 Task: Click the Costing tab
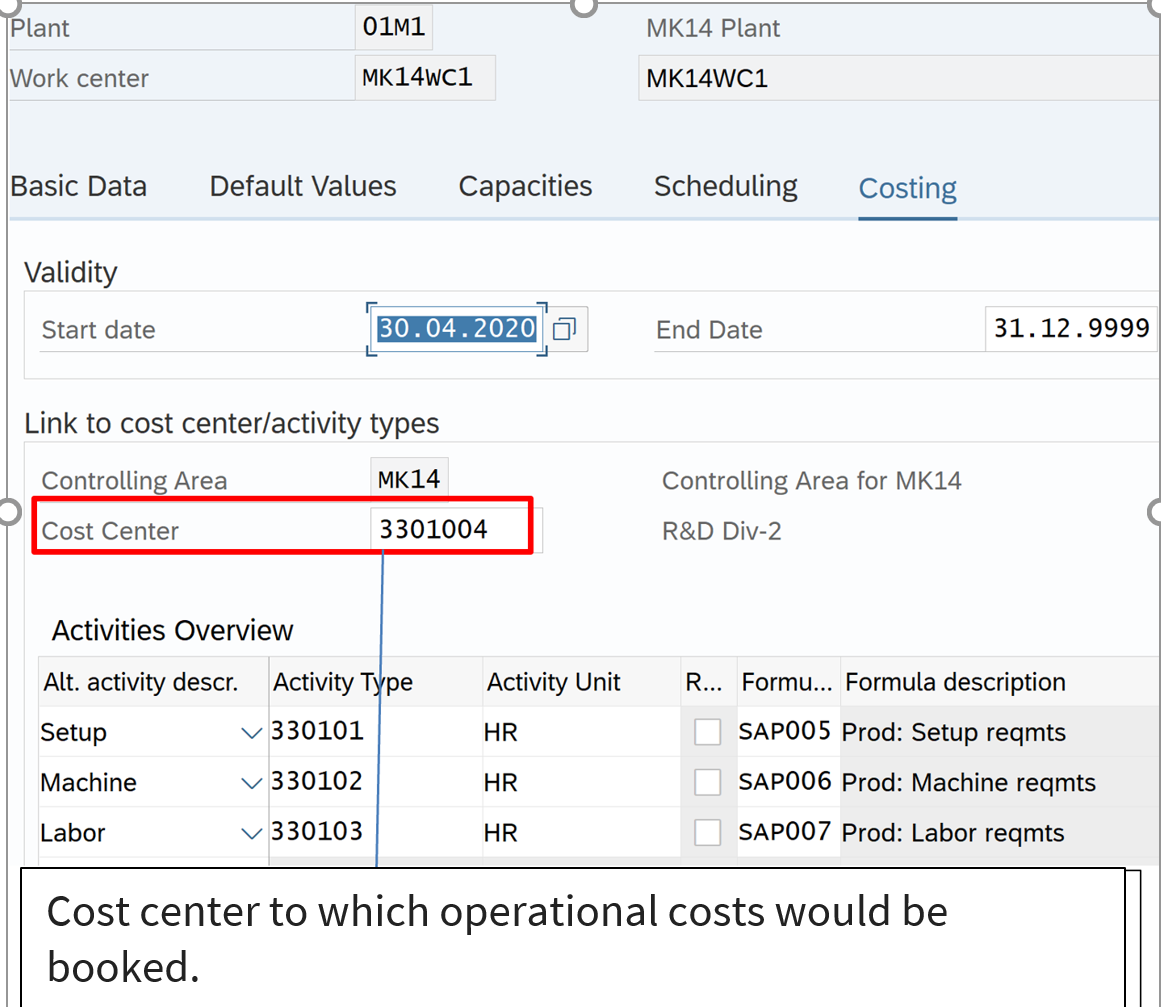(x=907, y=188)
